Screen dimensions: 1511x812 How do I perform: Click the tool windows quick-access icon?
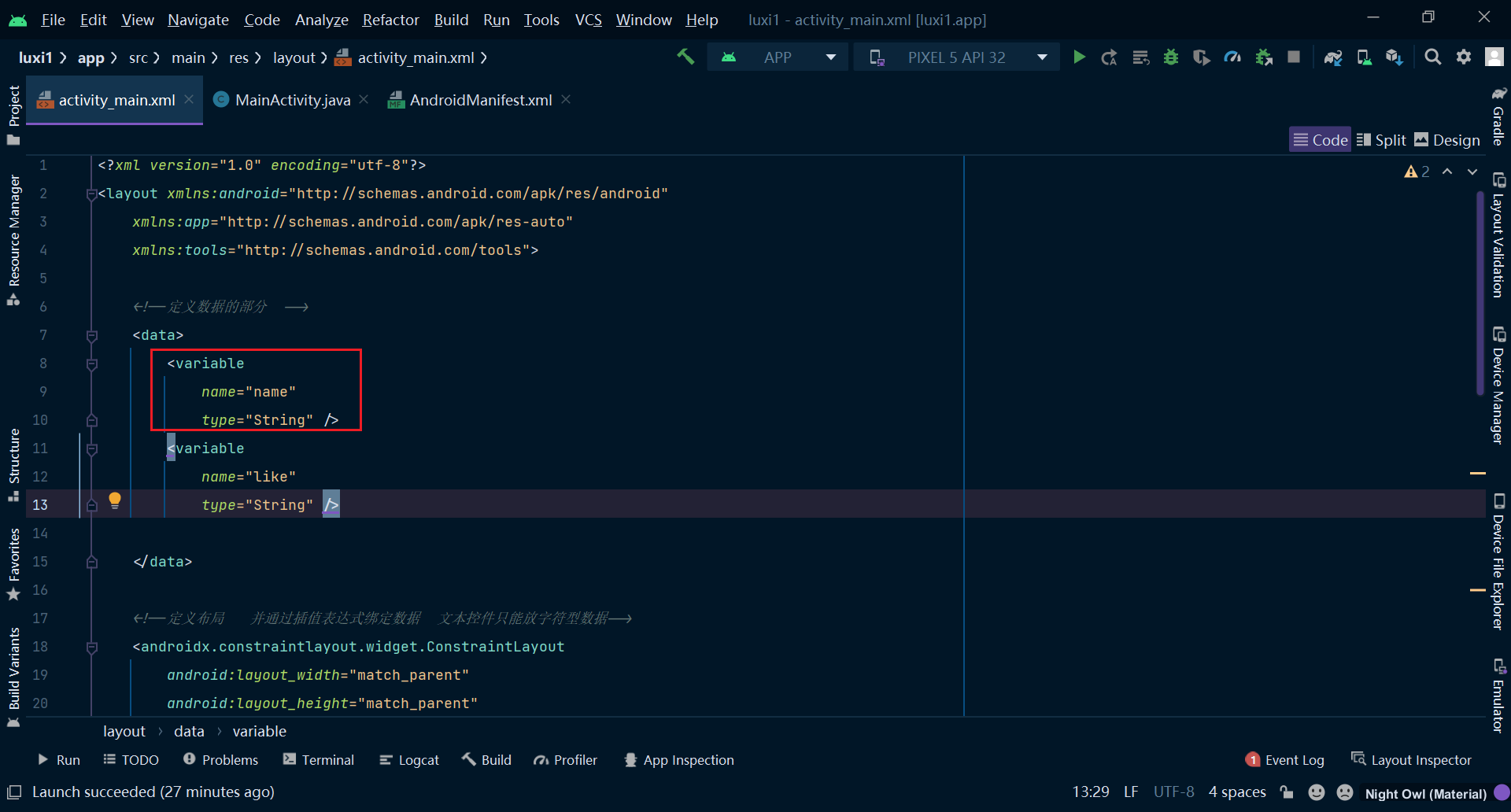14,792
